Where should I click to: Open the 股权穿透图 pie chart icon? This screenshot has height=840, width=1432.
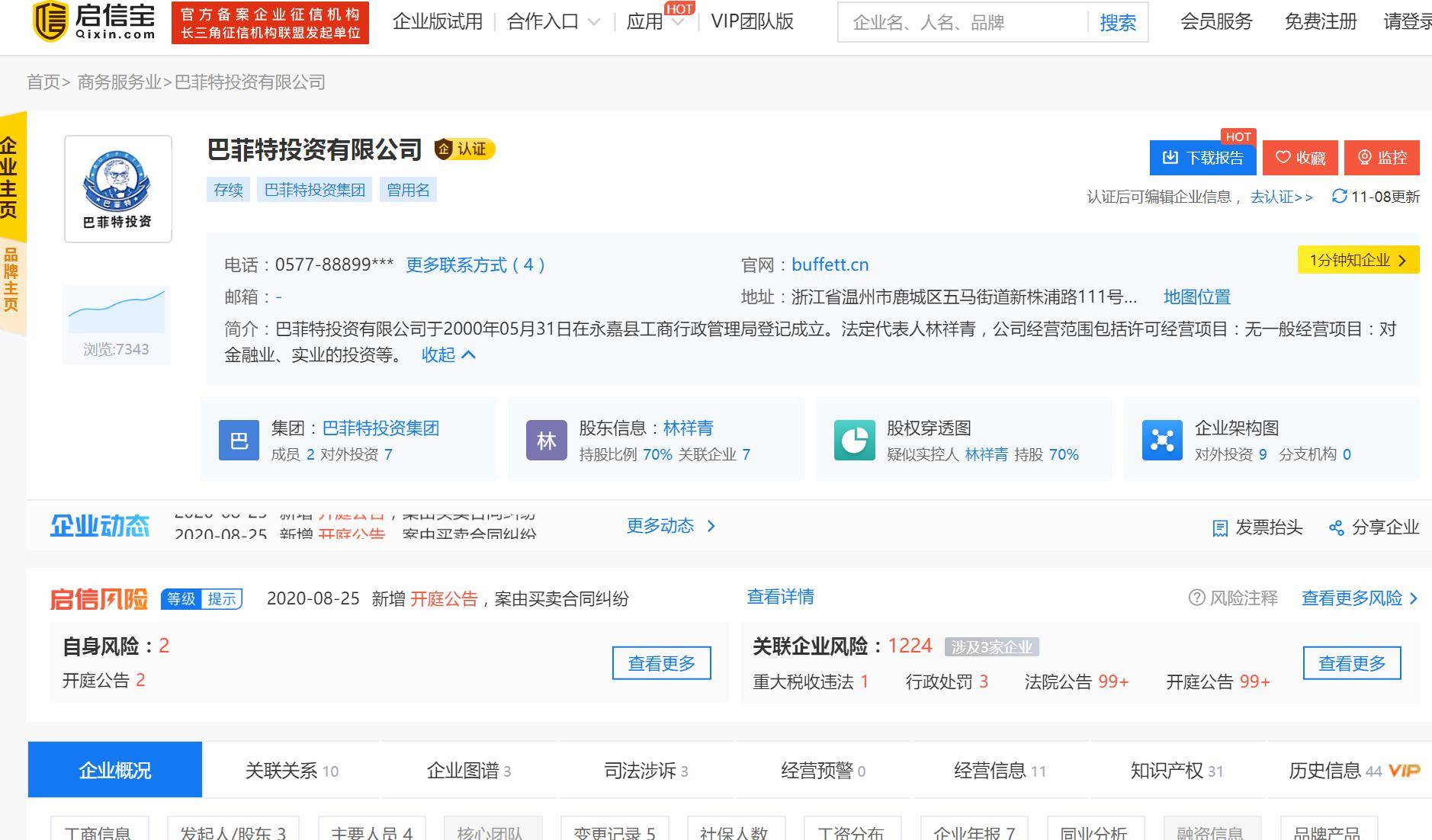click(x=854, y=440)
